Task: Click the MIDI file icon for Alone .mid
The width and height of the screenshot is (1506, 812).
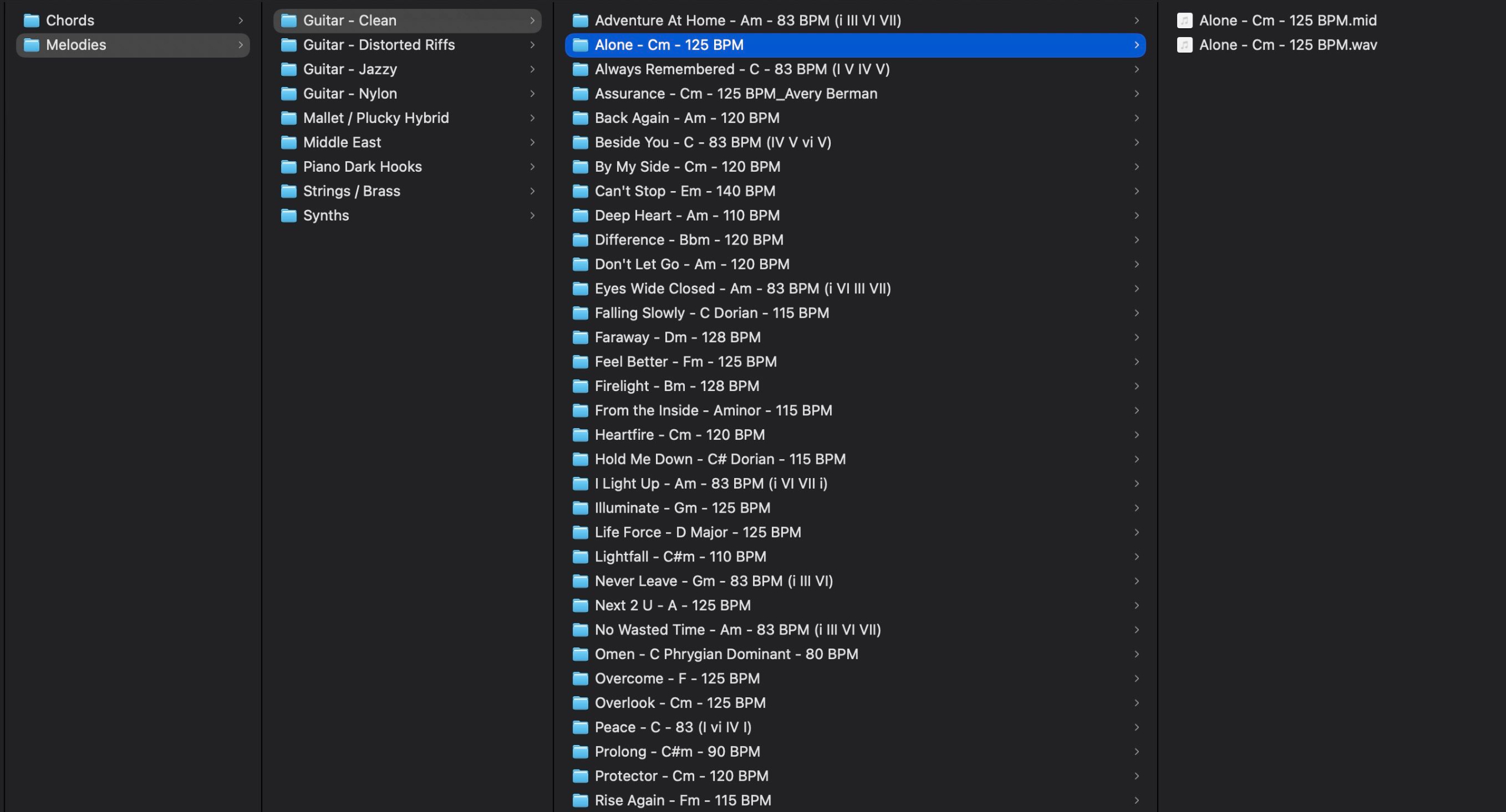Action: coord(1184,21)
